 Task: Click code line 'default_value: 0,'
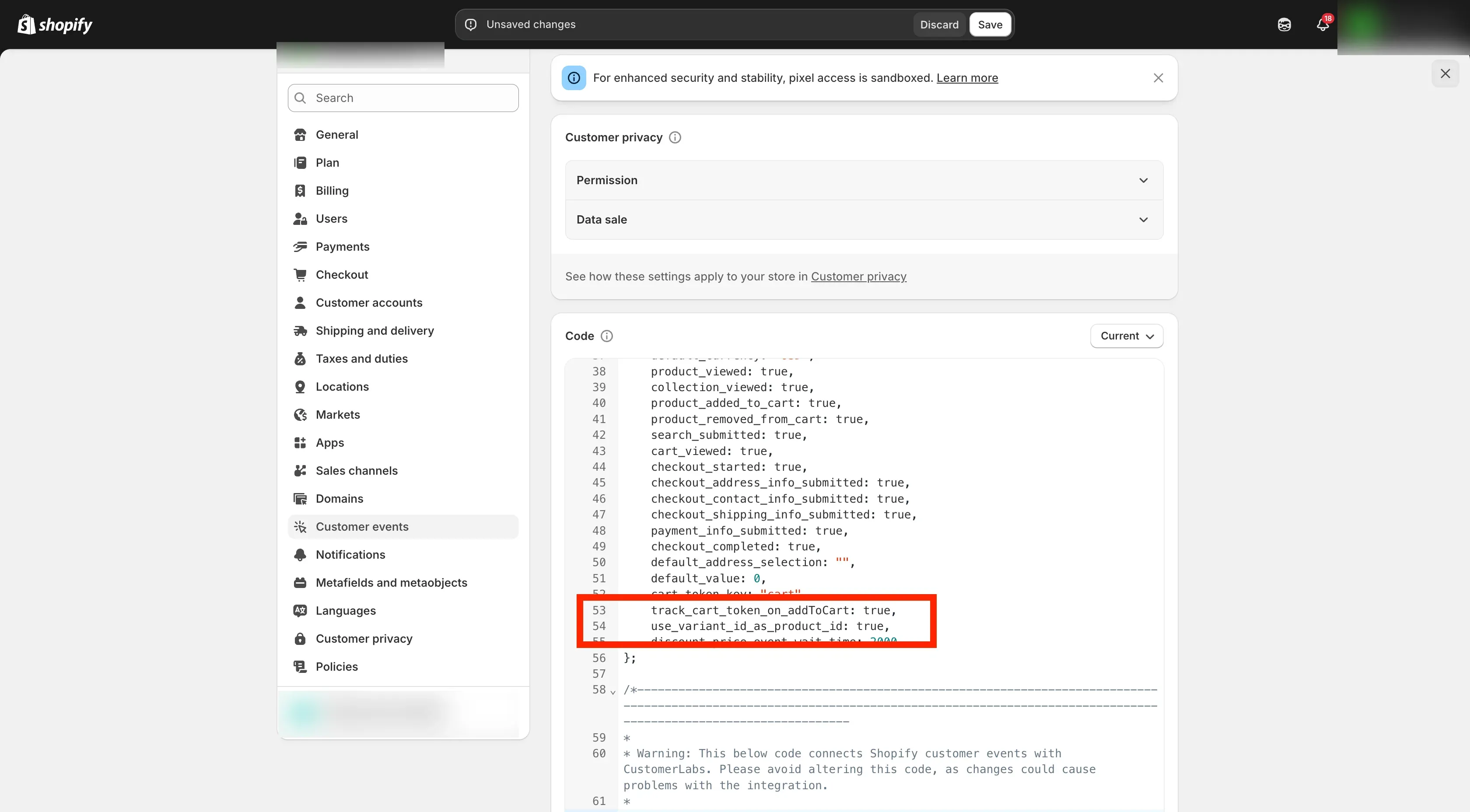coord(708,578)
